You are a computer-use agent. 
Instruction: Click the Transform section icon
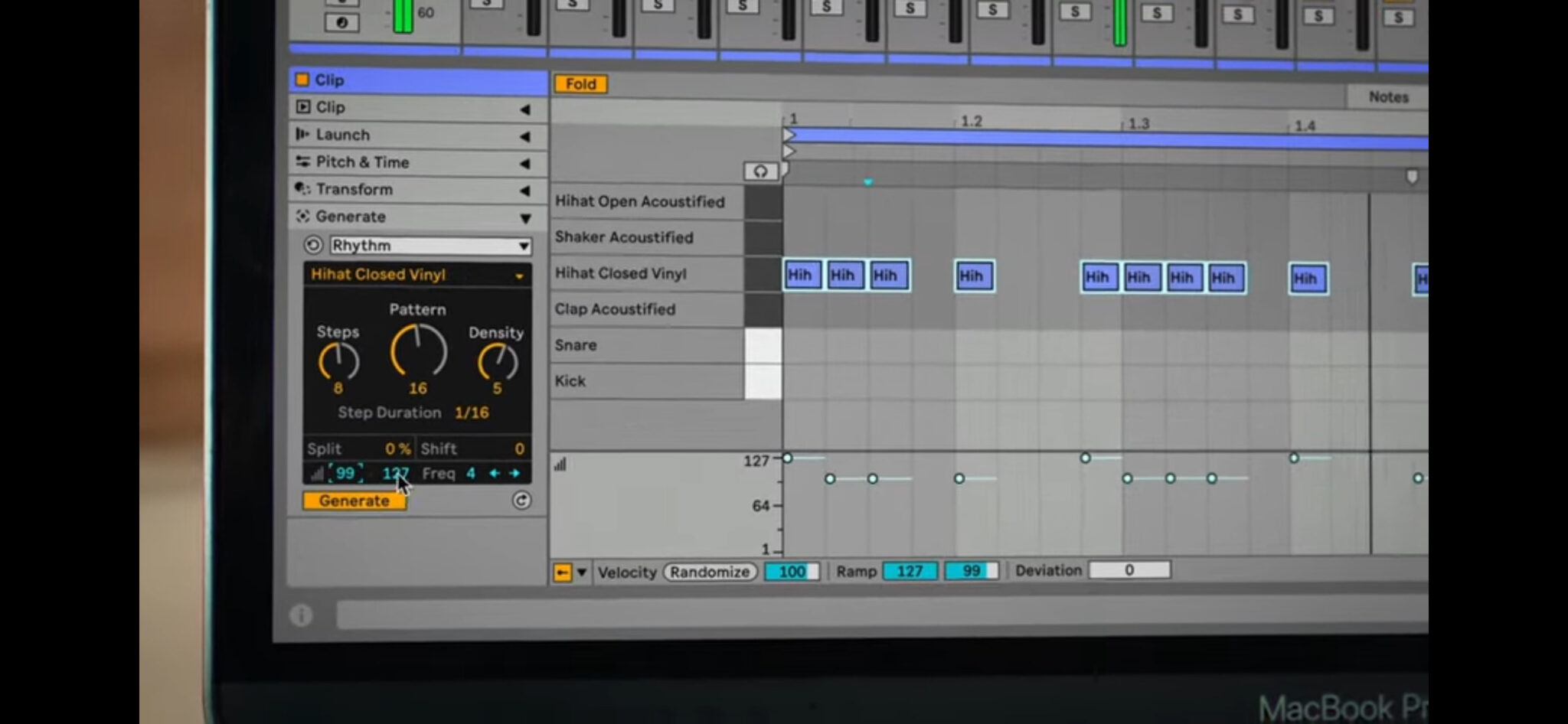pyautogui.click(x=301, y=189)
